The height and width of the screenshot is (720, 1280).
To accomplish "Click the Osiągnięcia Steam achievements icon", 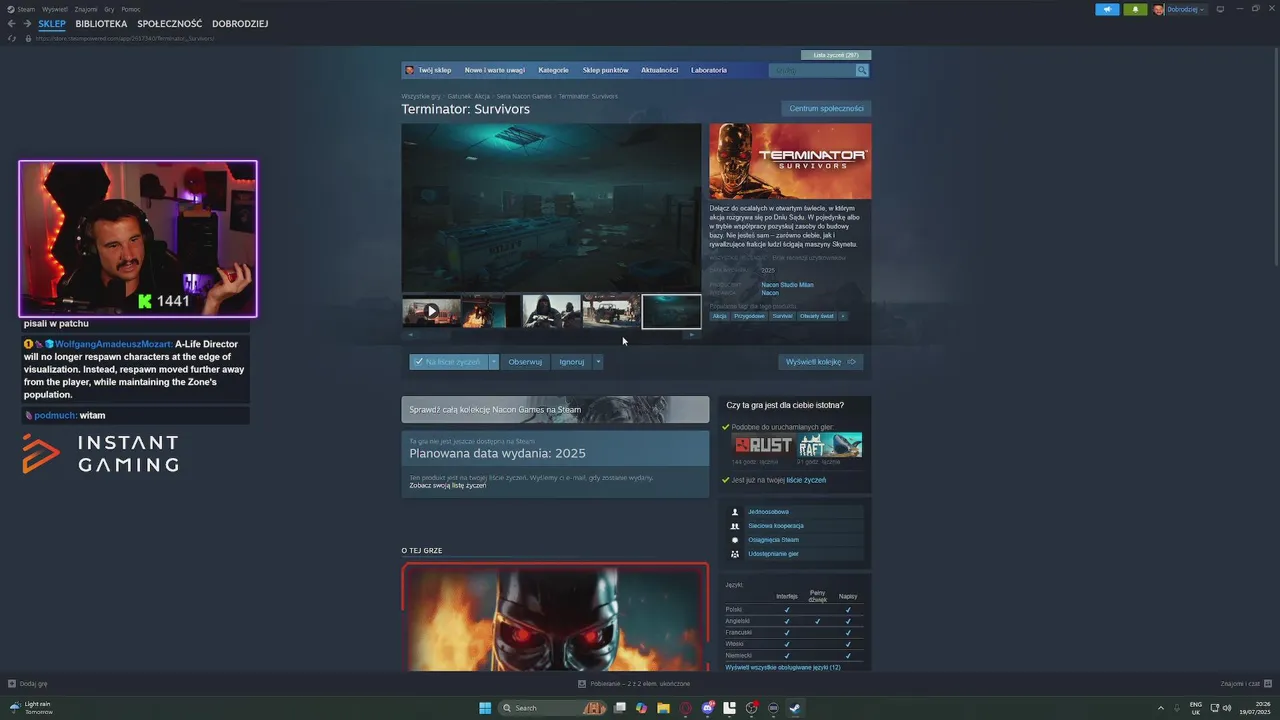I will (735, 540).
